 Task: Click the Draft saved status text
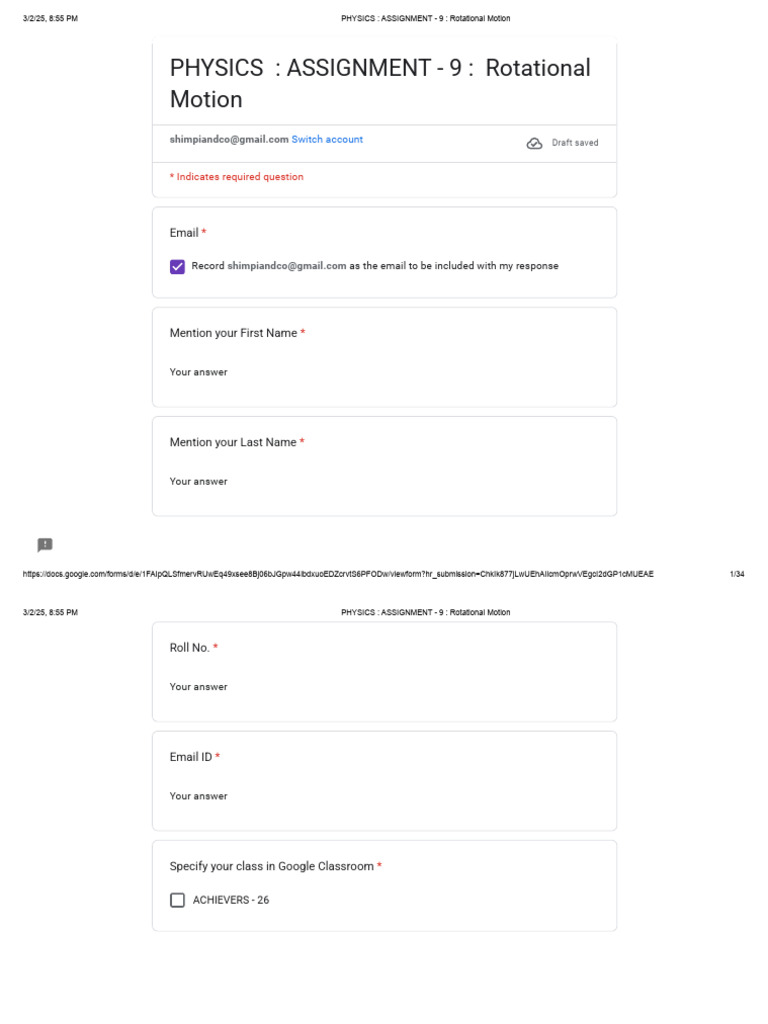point(575,143)
